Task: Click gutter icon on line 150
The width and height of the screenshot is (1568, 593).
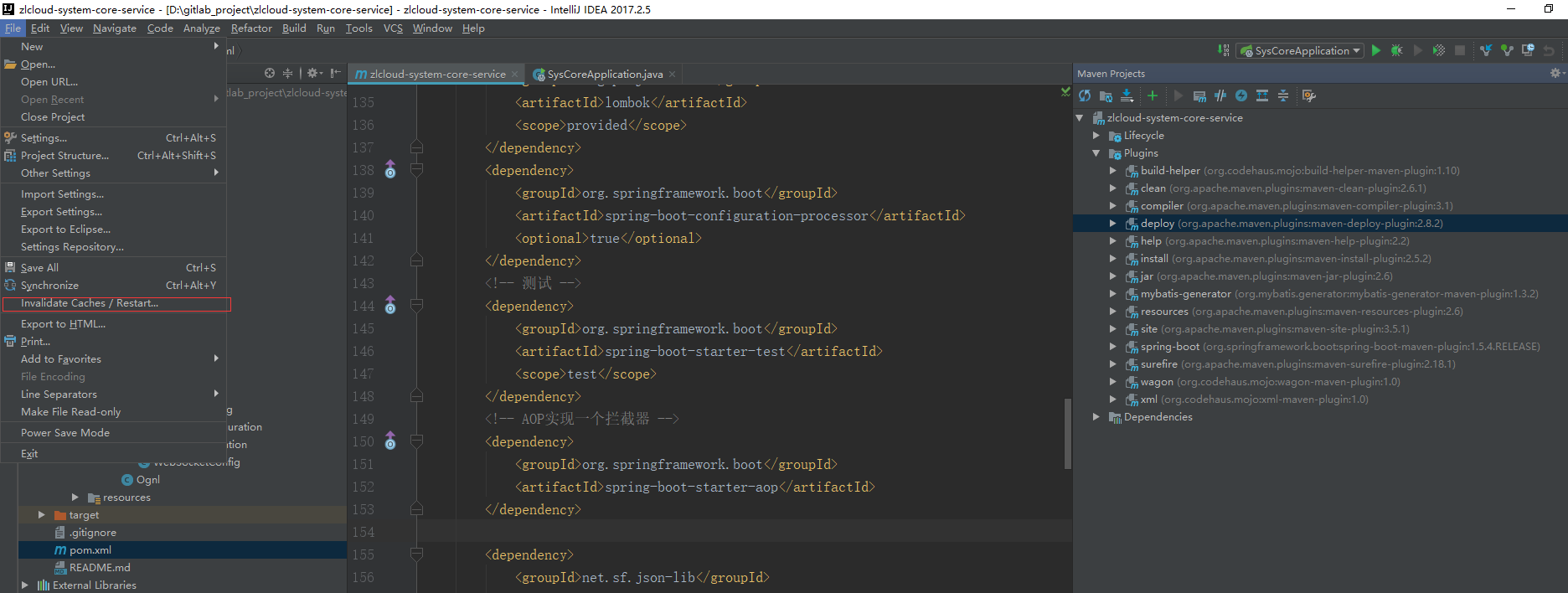Action: coord(390,441)
